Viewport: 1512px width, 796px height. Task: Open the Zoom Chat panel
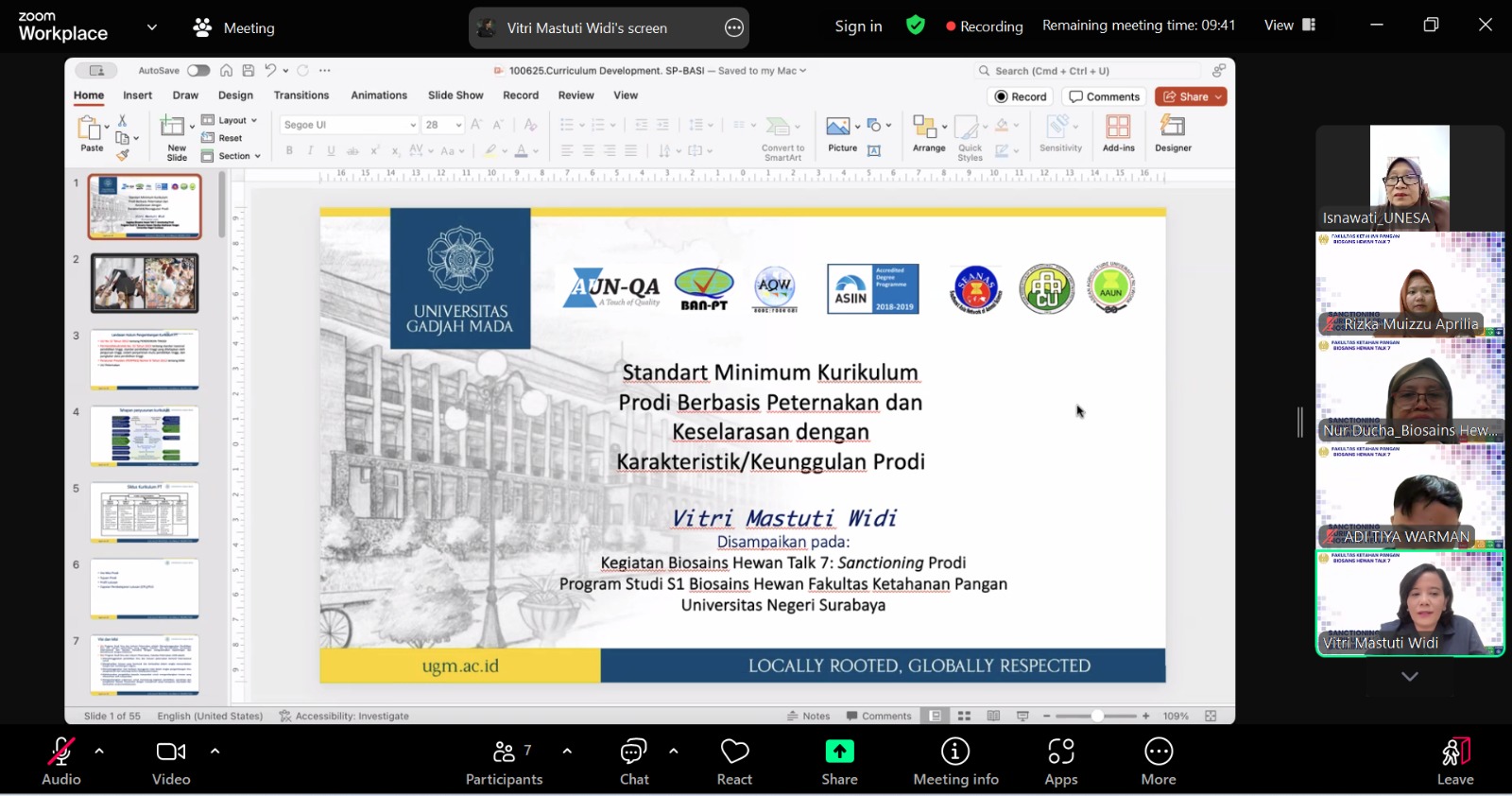click(x=633, y=761)
